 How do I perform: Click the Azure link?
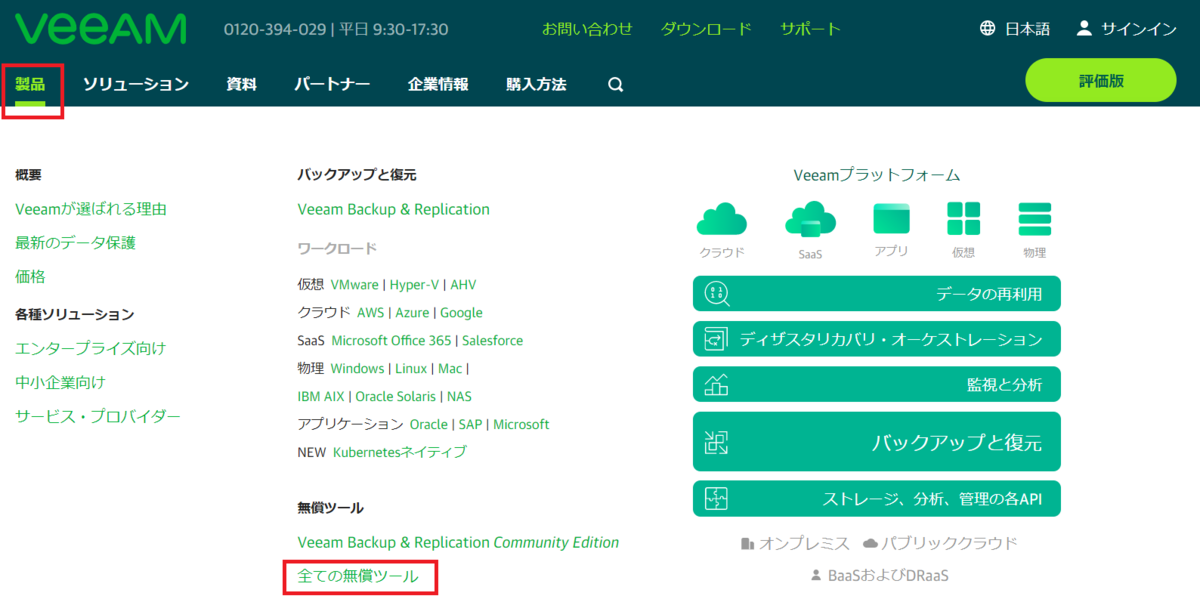(x=412, y=312)
